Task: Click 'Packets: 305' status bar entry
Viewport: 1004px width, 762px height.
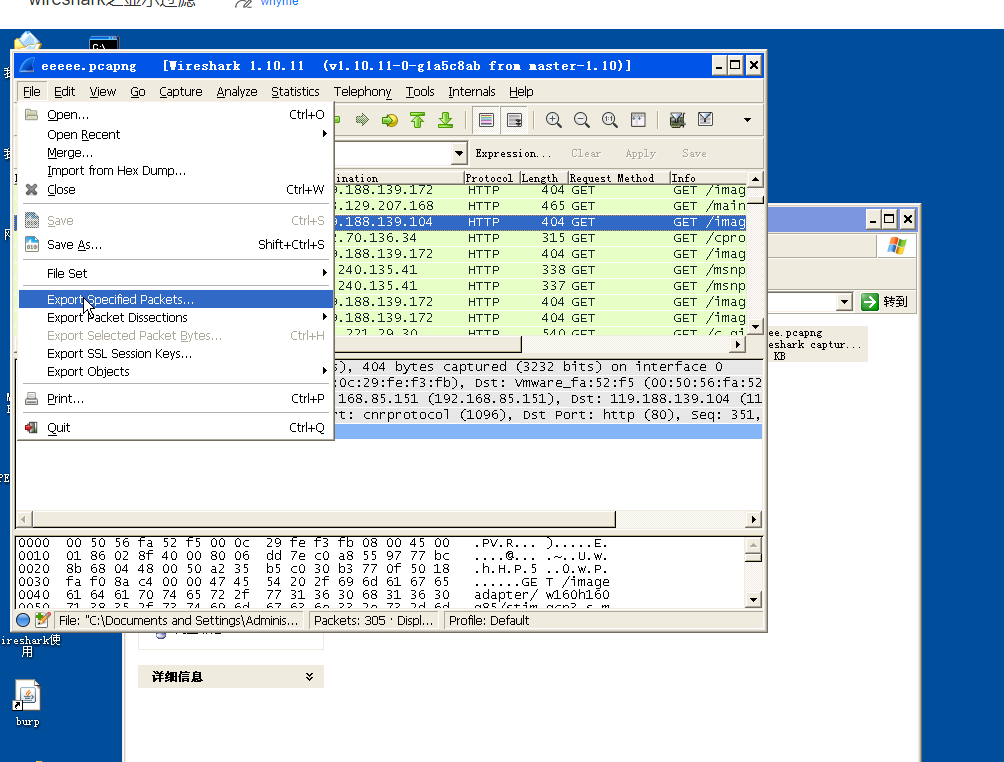Action: [x=373, y=620]
